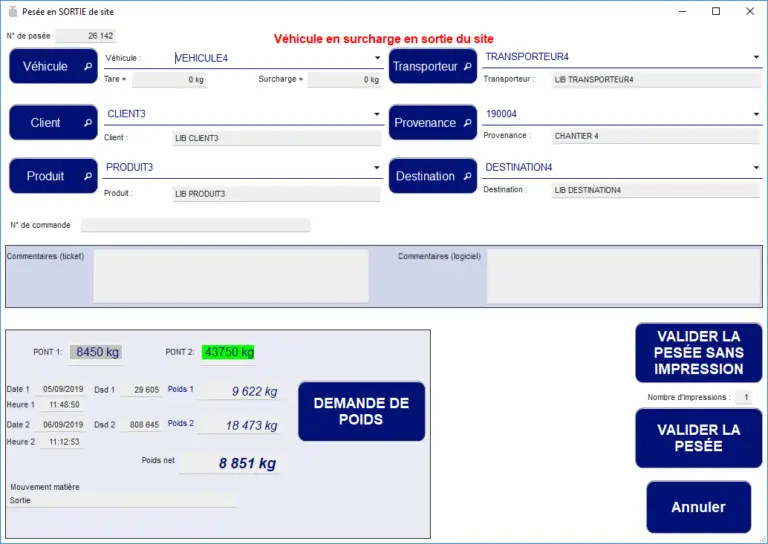Click the Date 1 field 05/09/2019
Image resolution: width=768 pixels, height=544 pixels.
62,389
